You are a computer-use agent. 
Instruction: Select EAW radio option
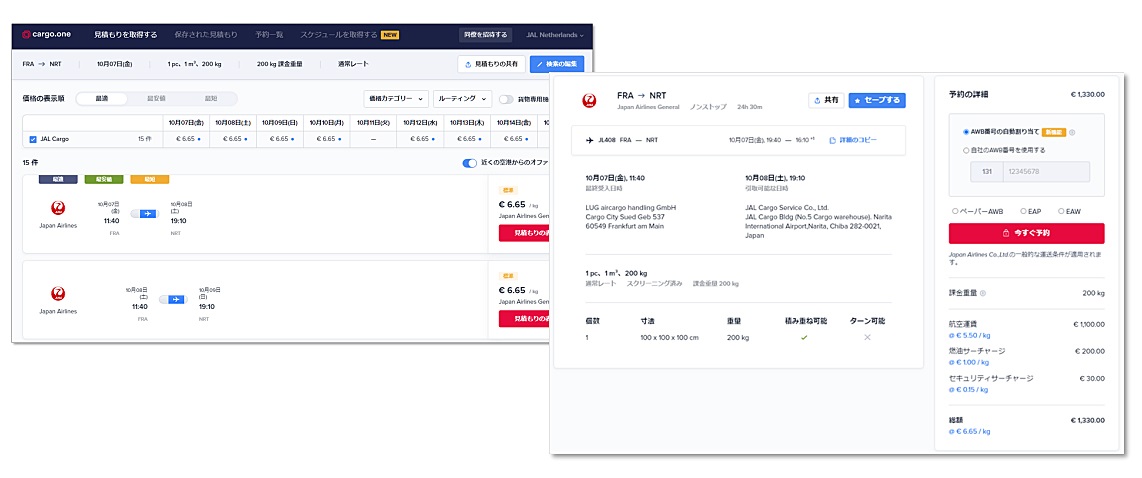(x=1060, y=211)
